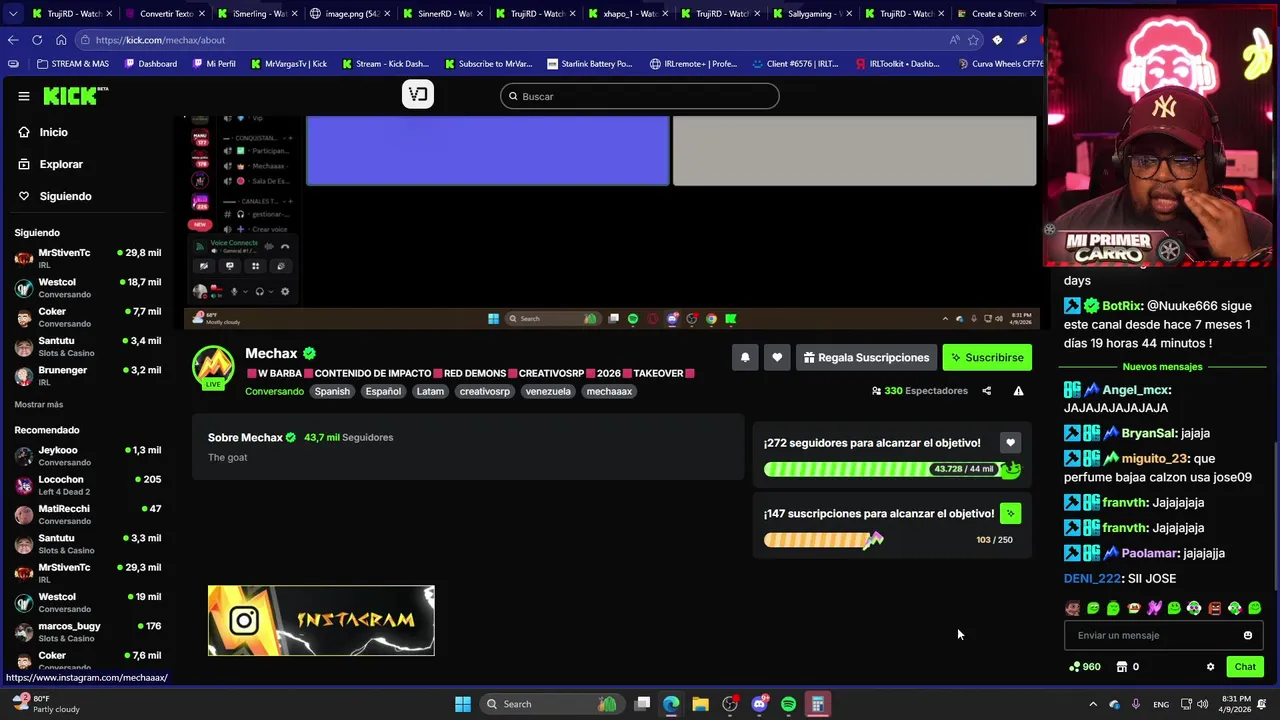This screenshot has height=720, width=1280.
Task: Select the venezuela tag
Action: 548,391
